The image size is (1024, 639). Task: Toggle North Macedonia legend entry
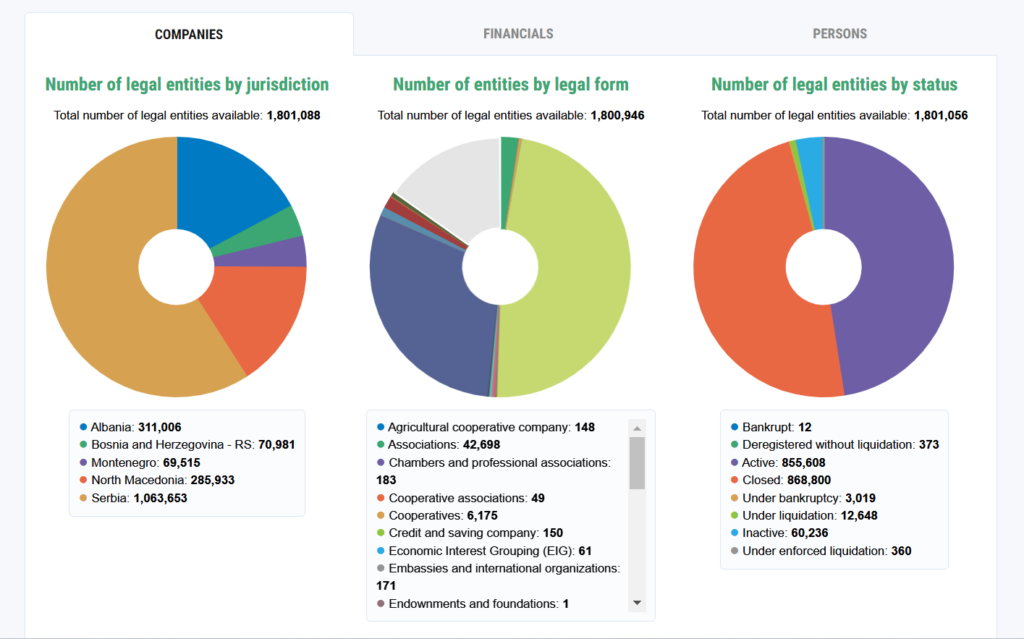pyautogui.click(x=157, y=480)
